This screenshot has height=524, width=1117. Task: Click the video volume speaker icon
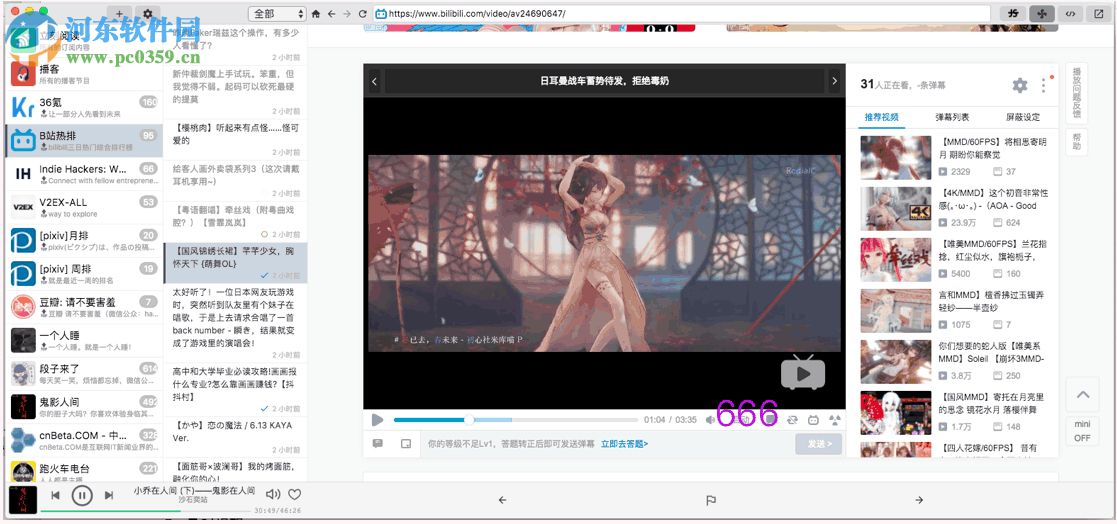pos(710,420)
